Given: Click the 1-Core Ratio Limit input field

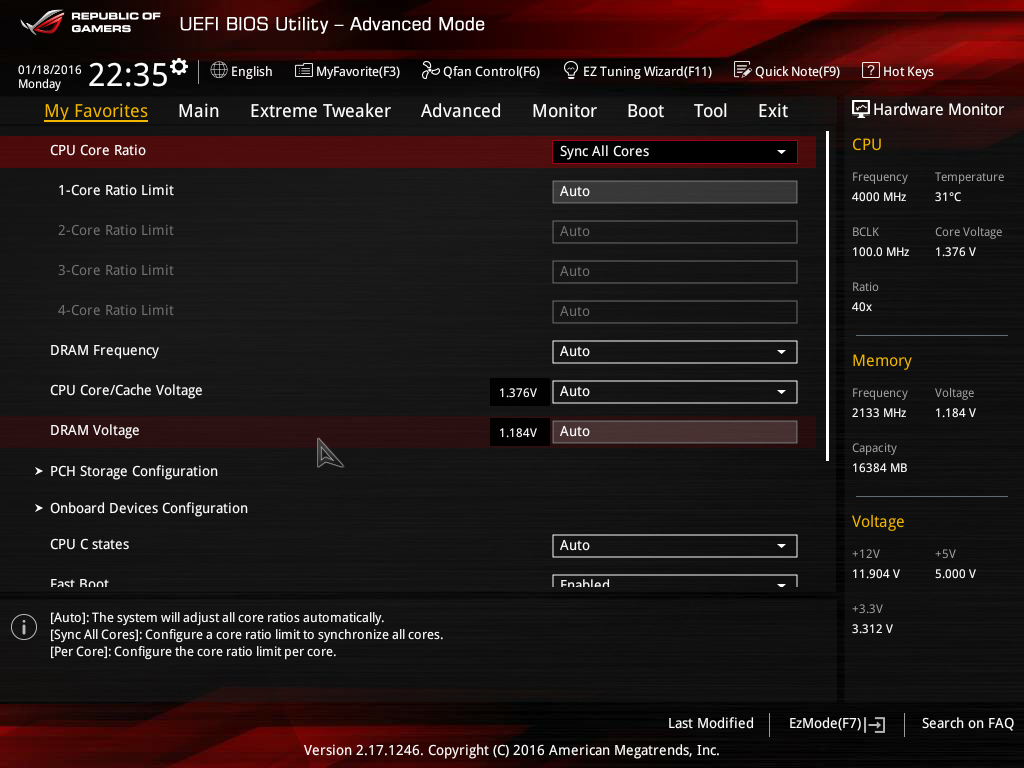Looking at the screenshot, I should (675, 191).
